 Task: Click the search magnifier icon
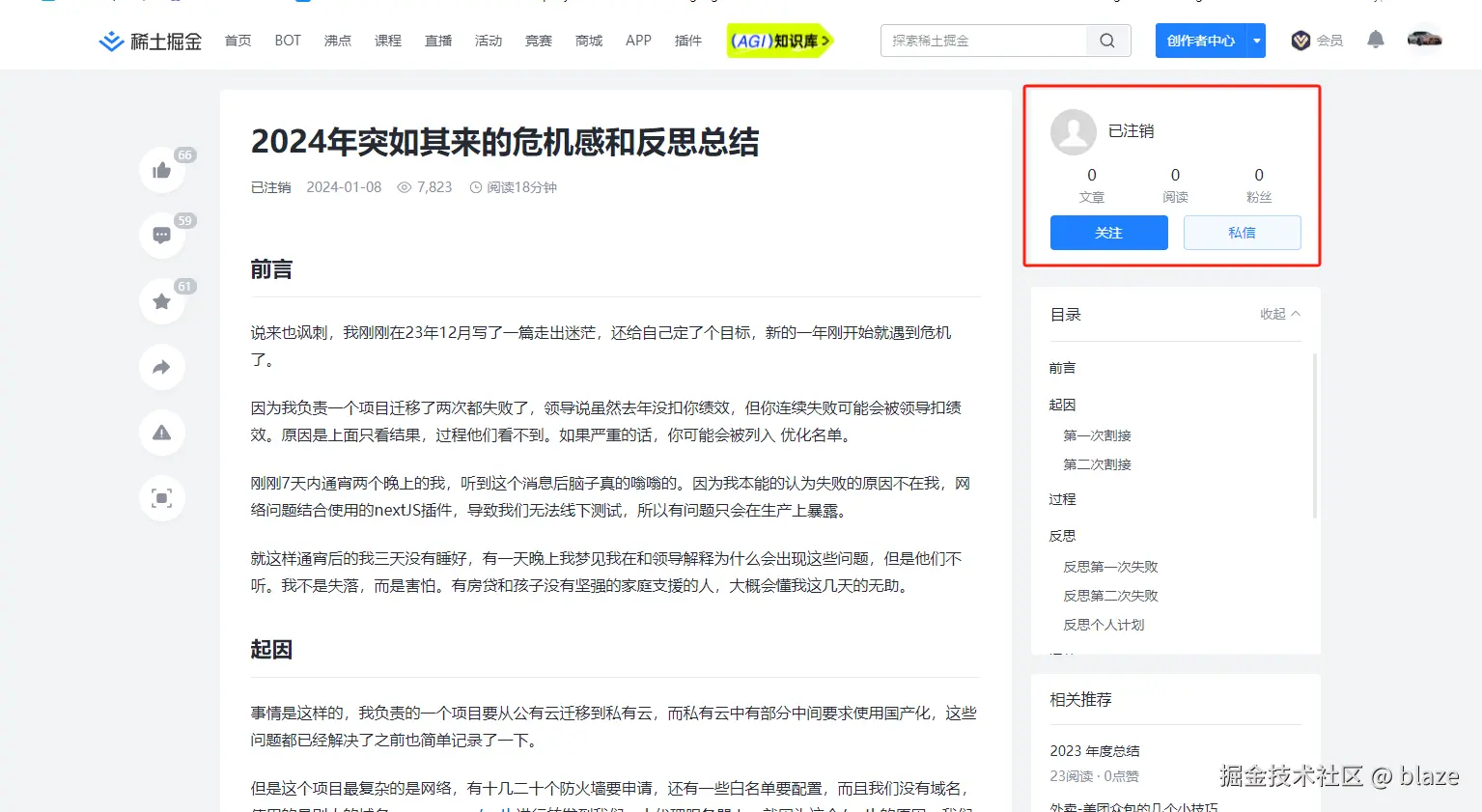1106,41
